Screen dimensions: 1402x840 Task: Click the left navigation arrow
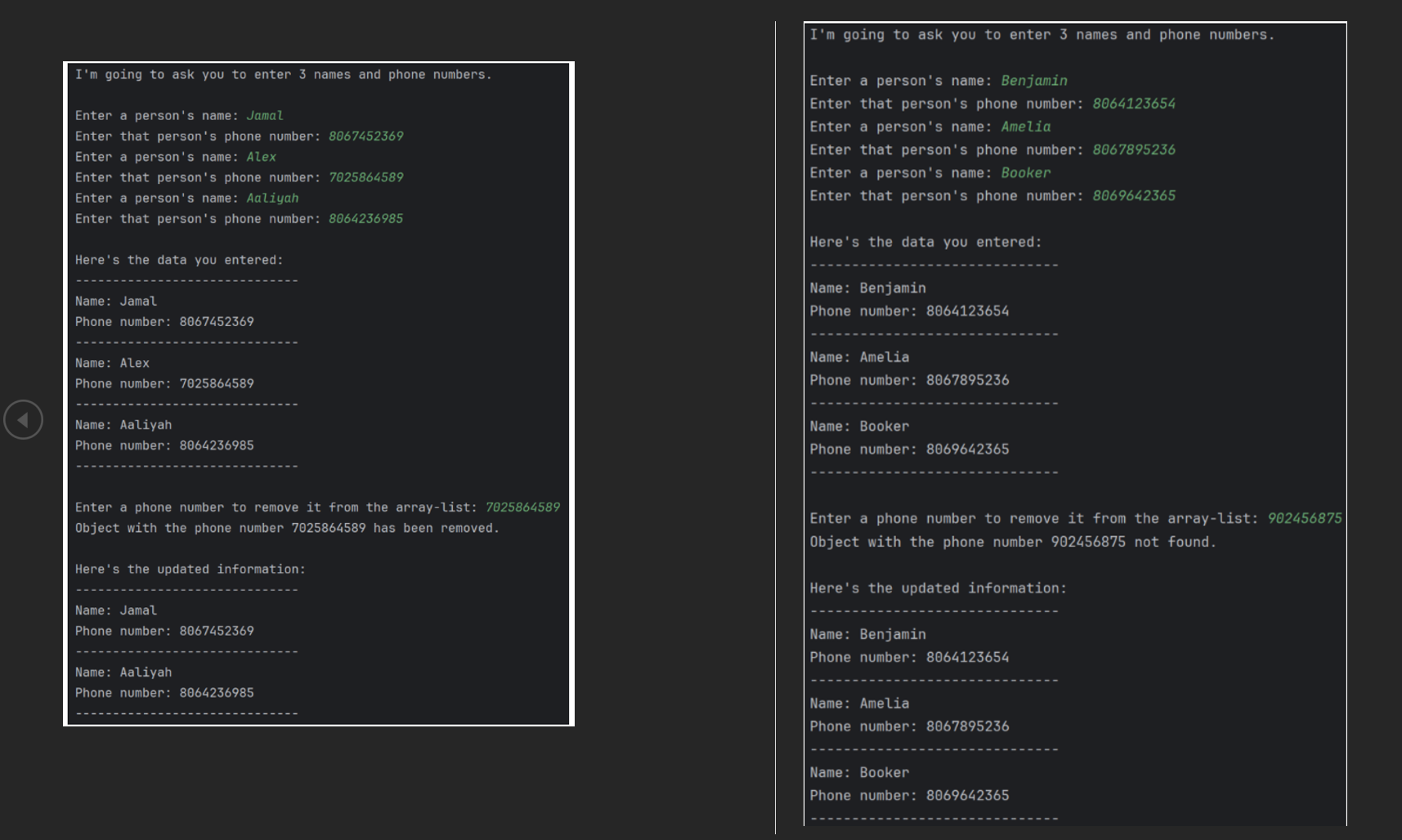tap(24, 418)
